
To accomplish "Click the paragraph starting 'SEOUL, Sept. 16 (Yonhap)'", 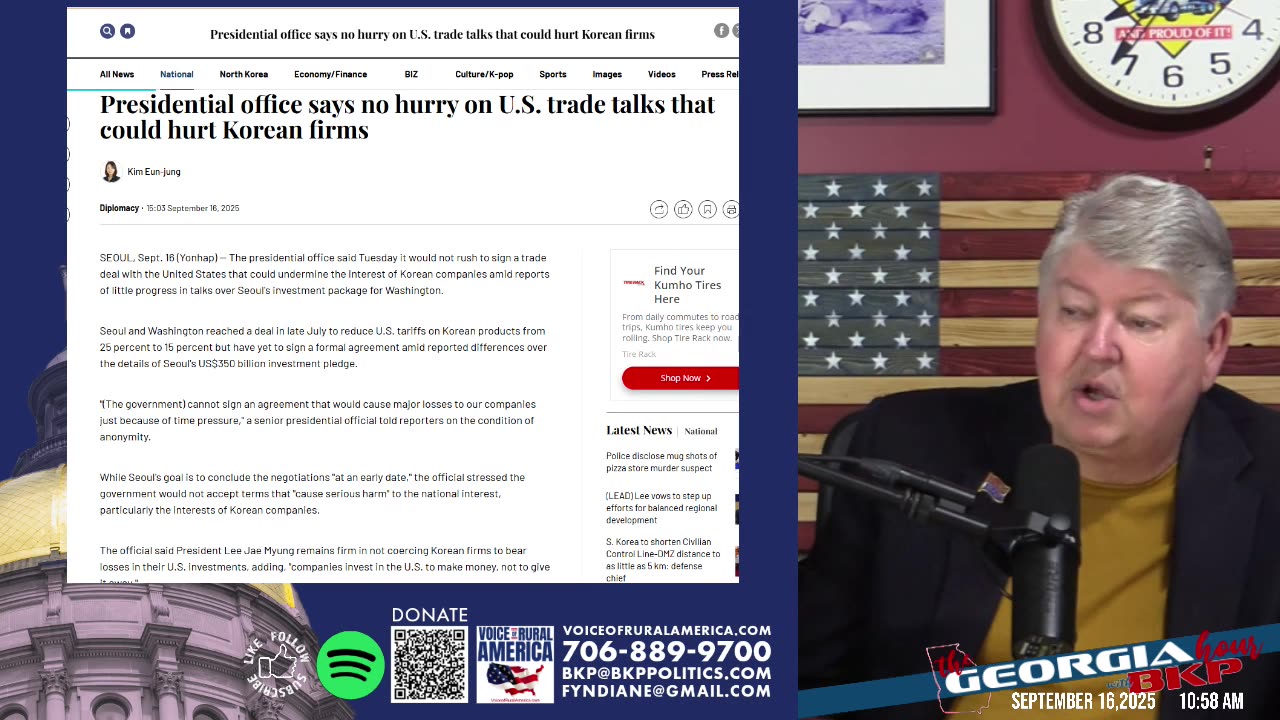I will [325, 274].
